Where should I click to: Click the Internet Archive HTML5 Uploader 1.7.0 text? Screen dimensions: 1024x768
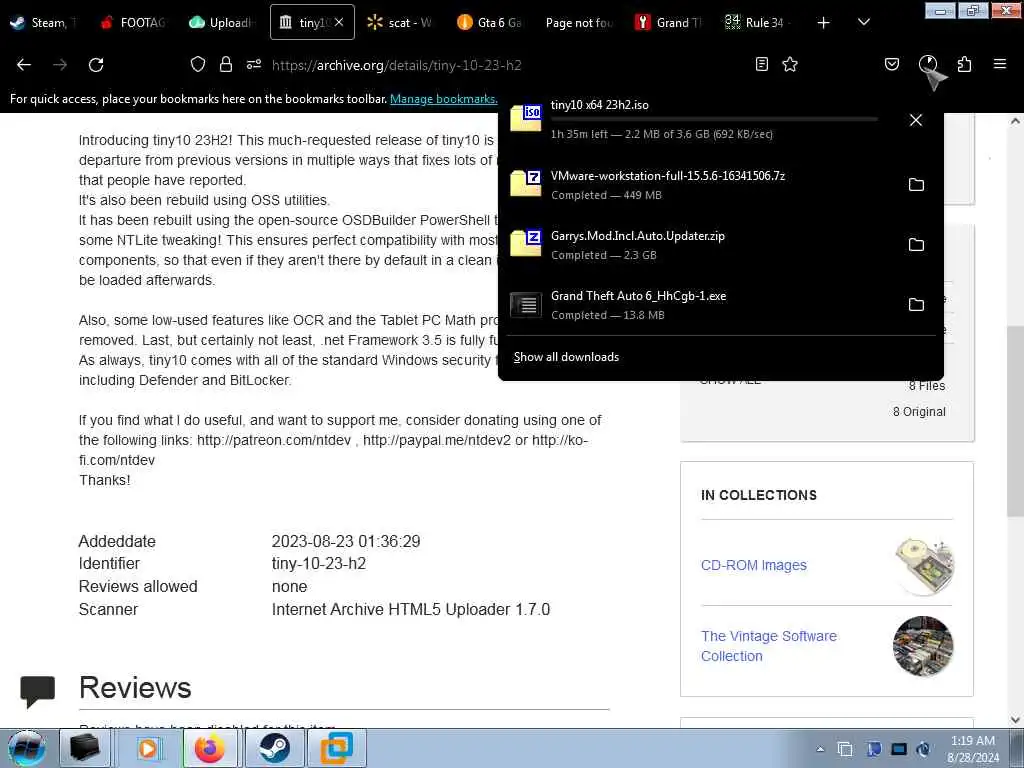(411, 609)
